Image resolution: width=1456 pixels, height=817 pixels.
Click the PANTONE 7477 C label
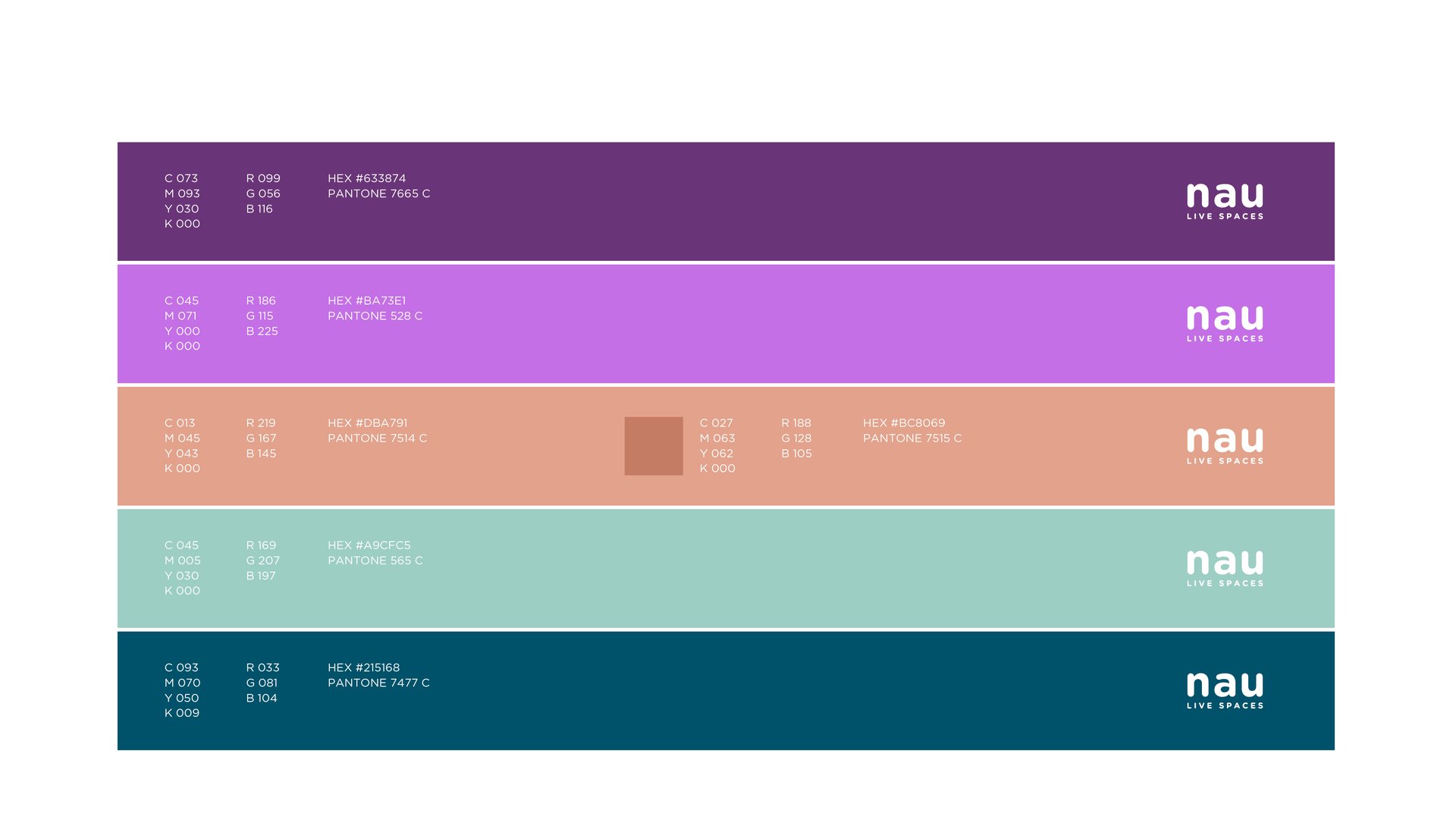coord(378,683)
